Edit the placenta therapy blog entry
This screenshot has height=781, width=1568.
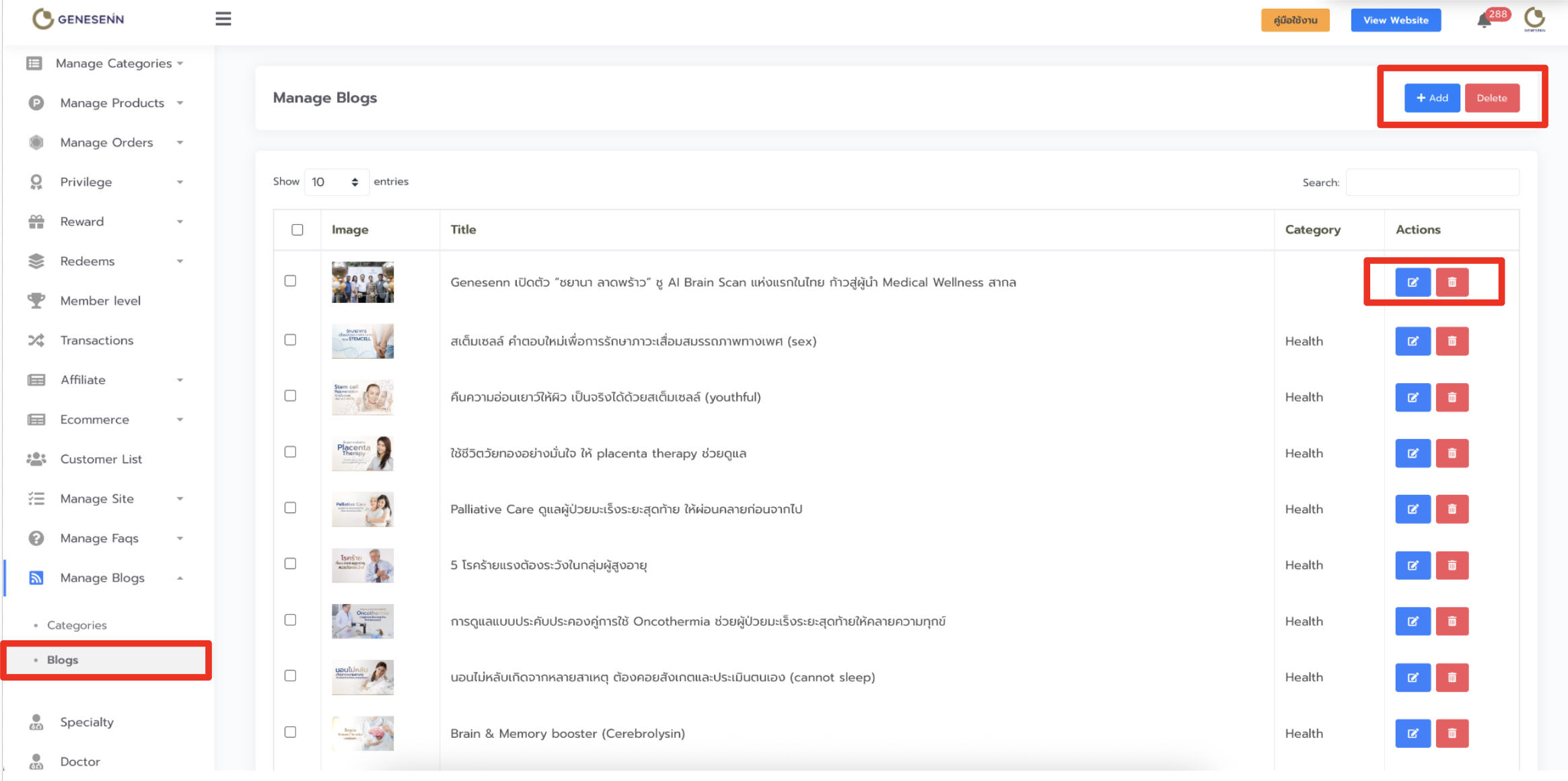pos(1413,453)
